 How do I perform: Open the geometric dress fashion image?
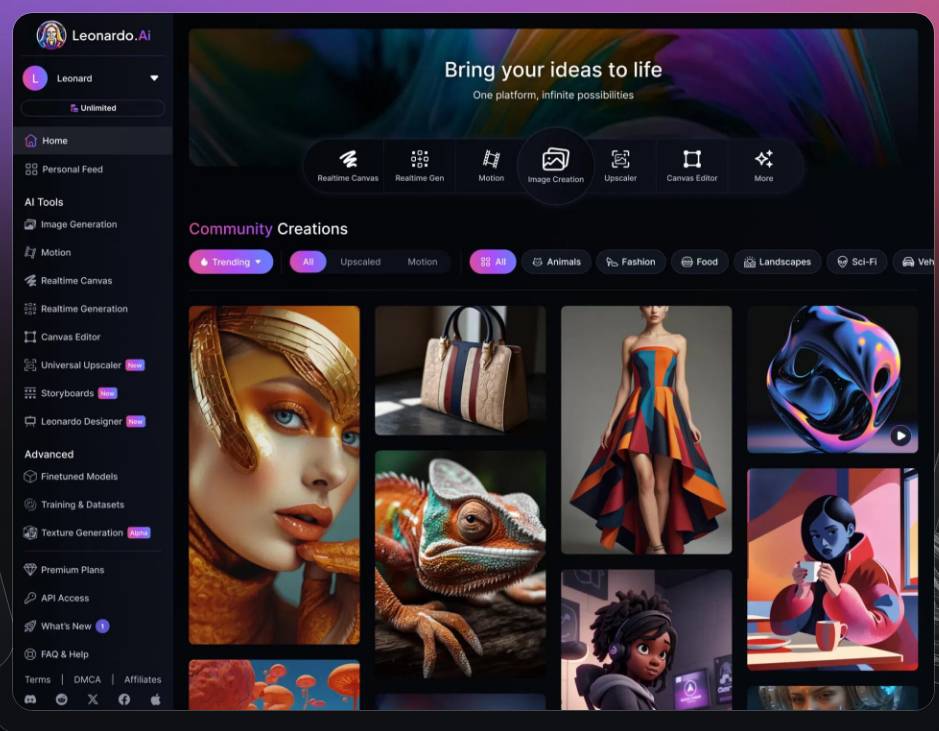point(646,430)
